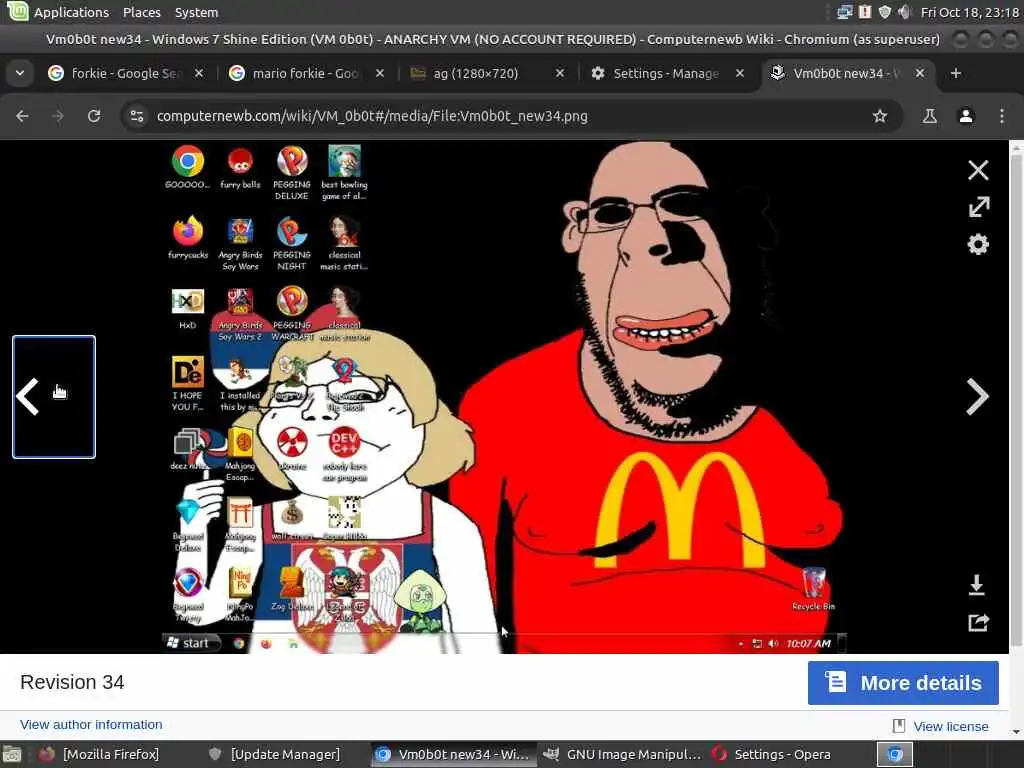This screenshot has width=1024, height=768.
Task: Switch to 'Settings - Manage' tab
Action: [x=665, y=73]
